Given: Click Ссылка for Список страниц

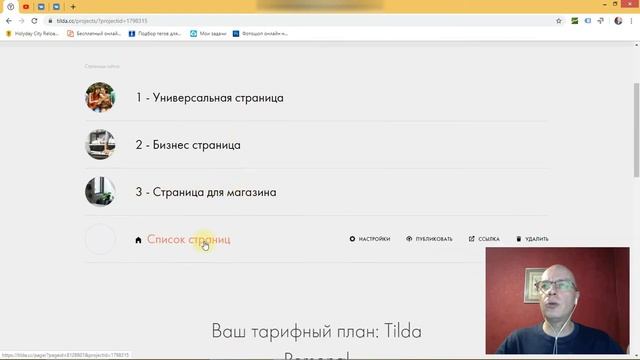Looking at the screenshot, I should (x=484, y=239).
